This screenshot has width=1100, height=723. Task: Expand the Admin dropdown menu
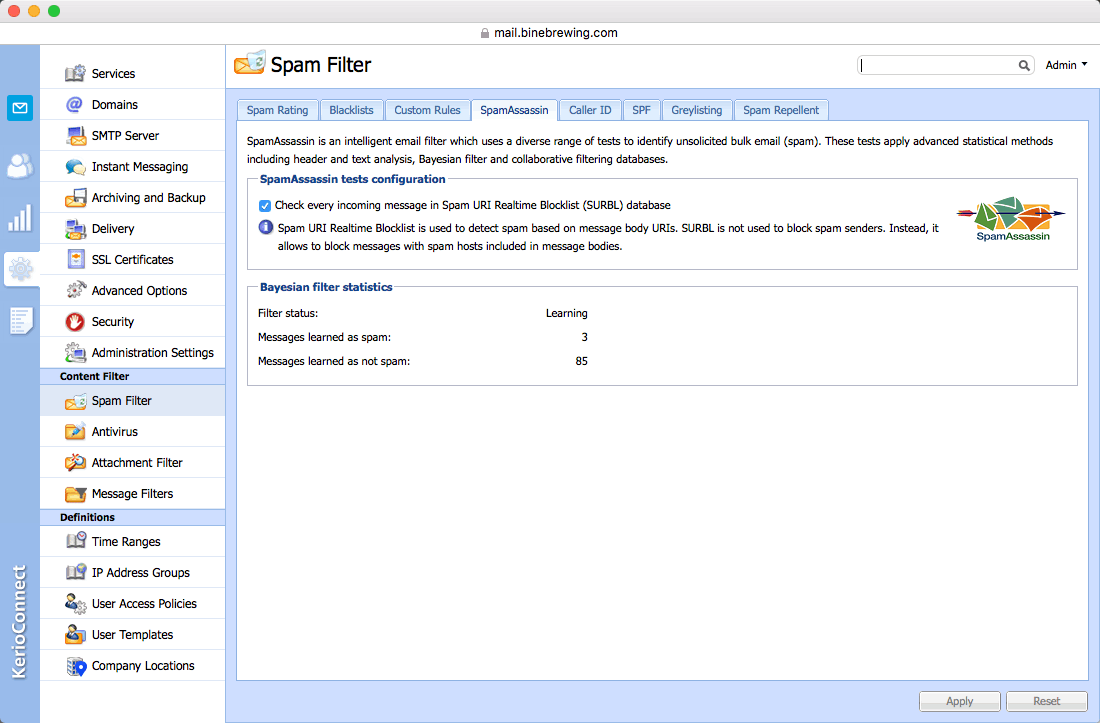click(x=1066, y=65)
